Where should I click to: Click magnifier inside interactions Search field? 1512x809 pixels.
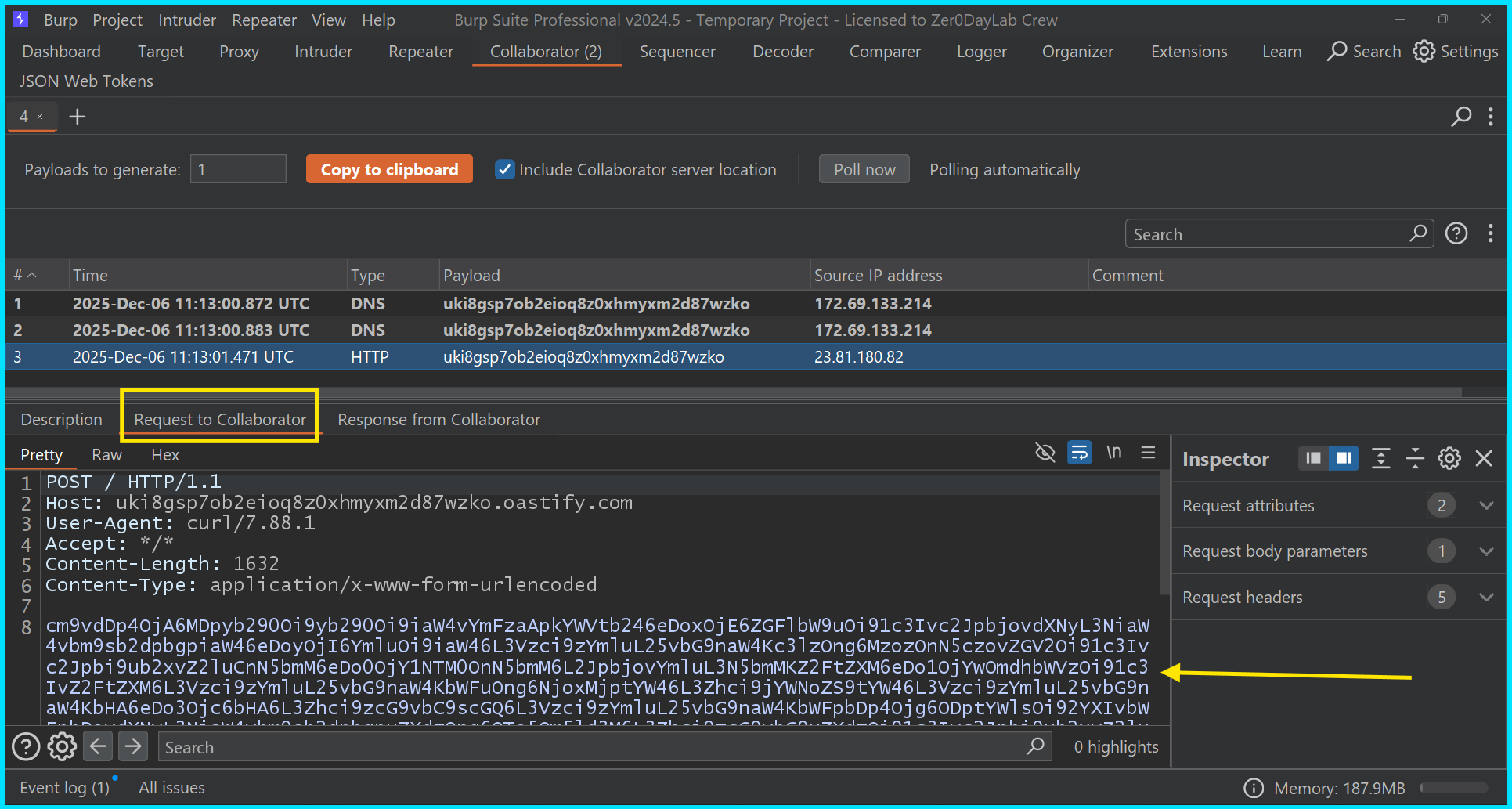click(1418, 233)
